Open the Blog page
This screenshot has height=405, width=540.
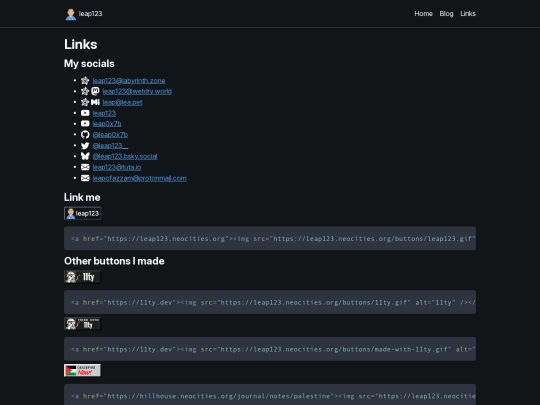[x=446, y=14]
